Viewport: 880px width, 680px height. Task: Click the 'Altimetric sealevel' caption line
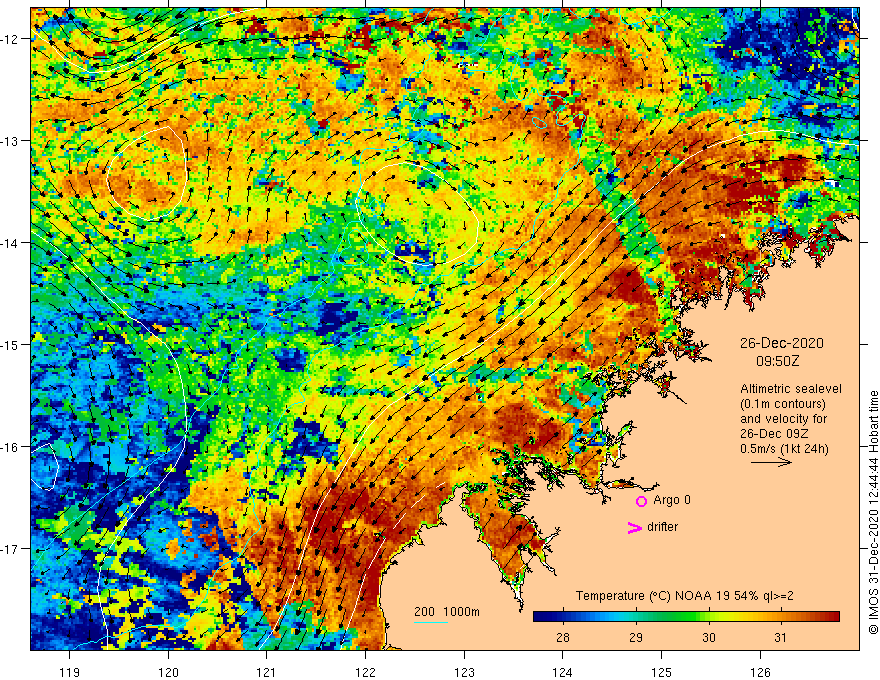pos(791,389)
